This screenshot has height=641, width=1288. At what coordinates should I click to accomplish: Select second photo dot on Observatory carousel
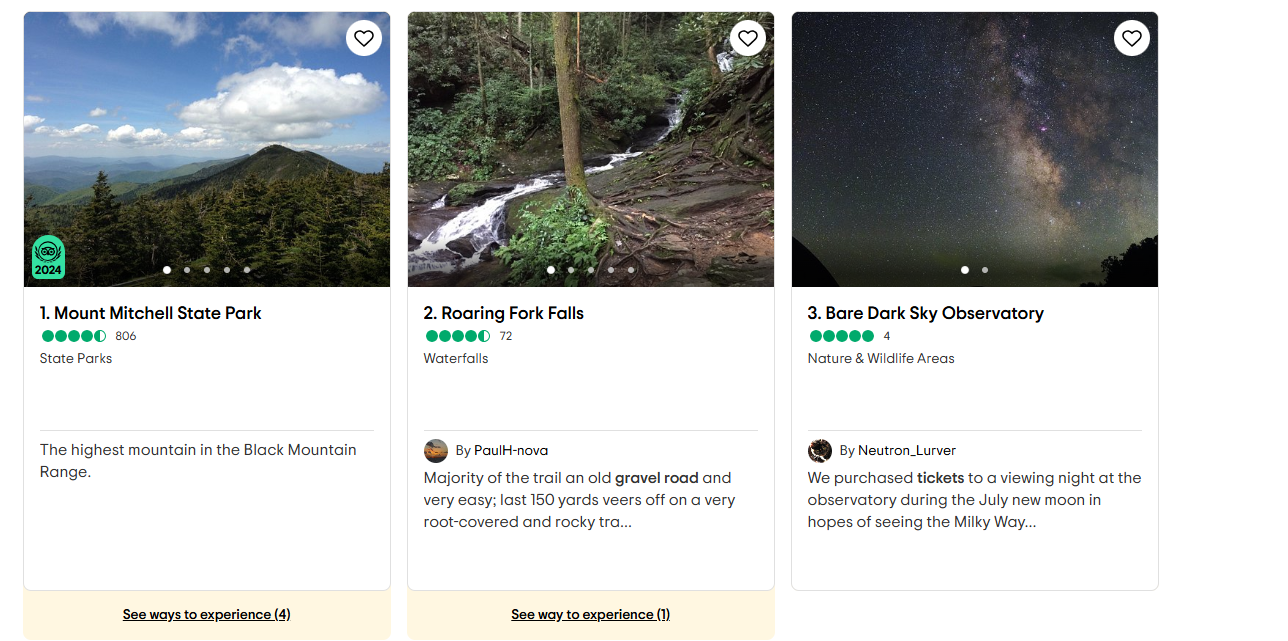(985, 270)
